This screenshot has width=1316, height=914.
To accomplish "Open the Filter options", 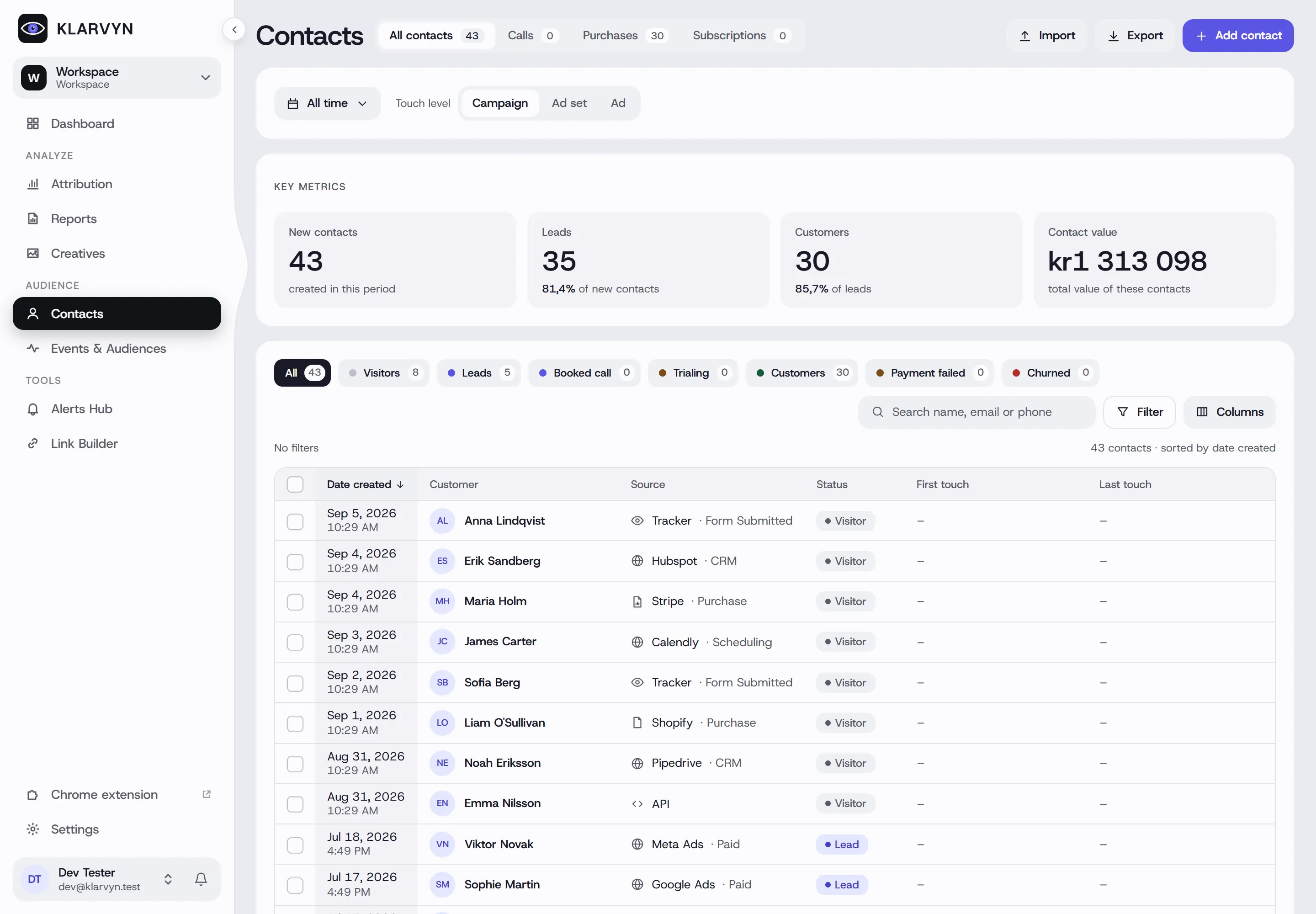I will click(1140, 412).
